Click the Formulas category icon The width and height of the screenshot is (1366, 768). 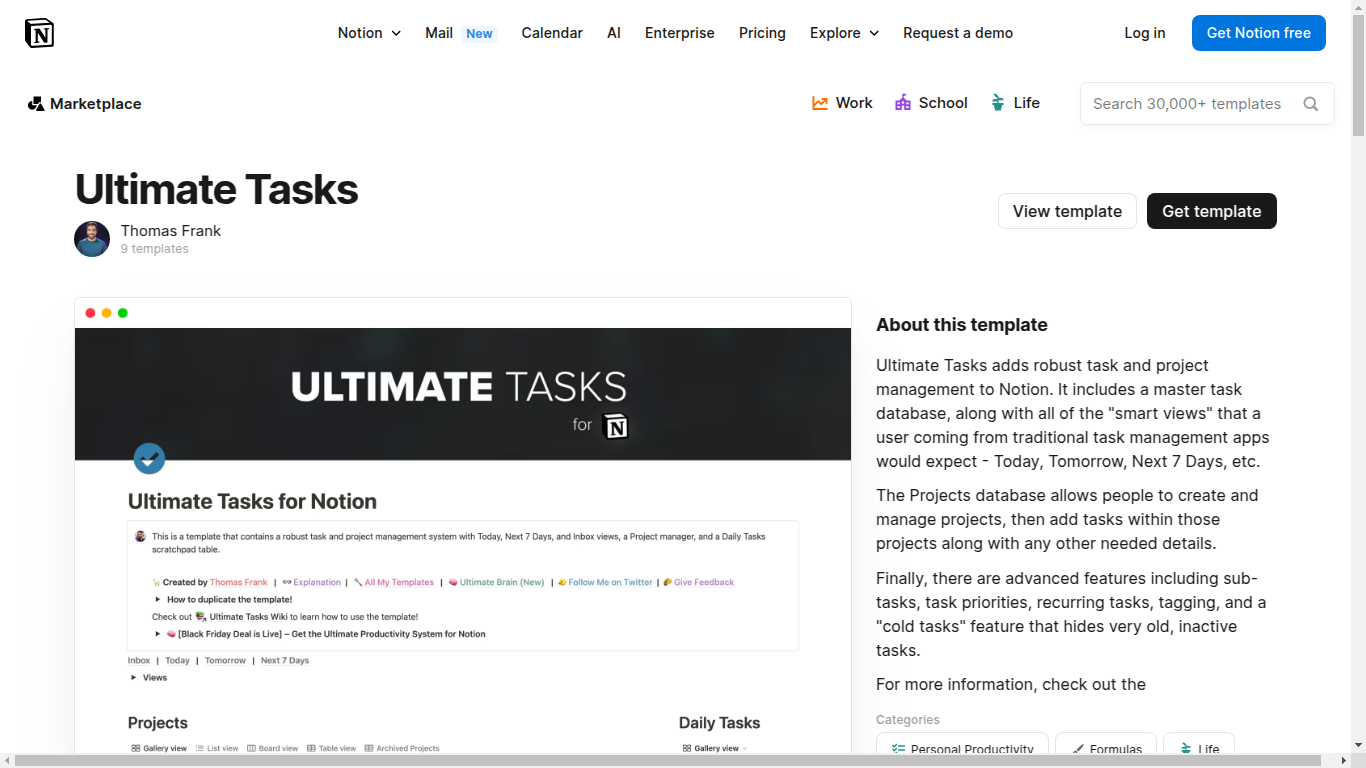click(1078, 749)
